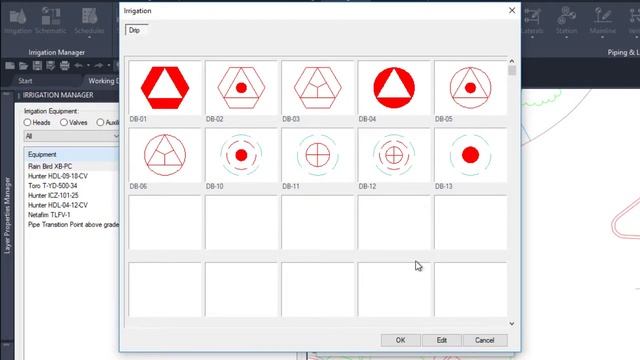
Task: Cancel the Irrigation symbol dialog
Action: pyautogui.click(x=485, y=340)
